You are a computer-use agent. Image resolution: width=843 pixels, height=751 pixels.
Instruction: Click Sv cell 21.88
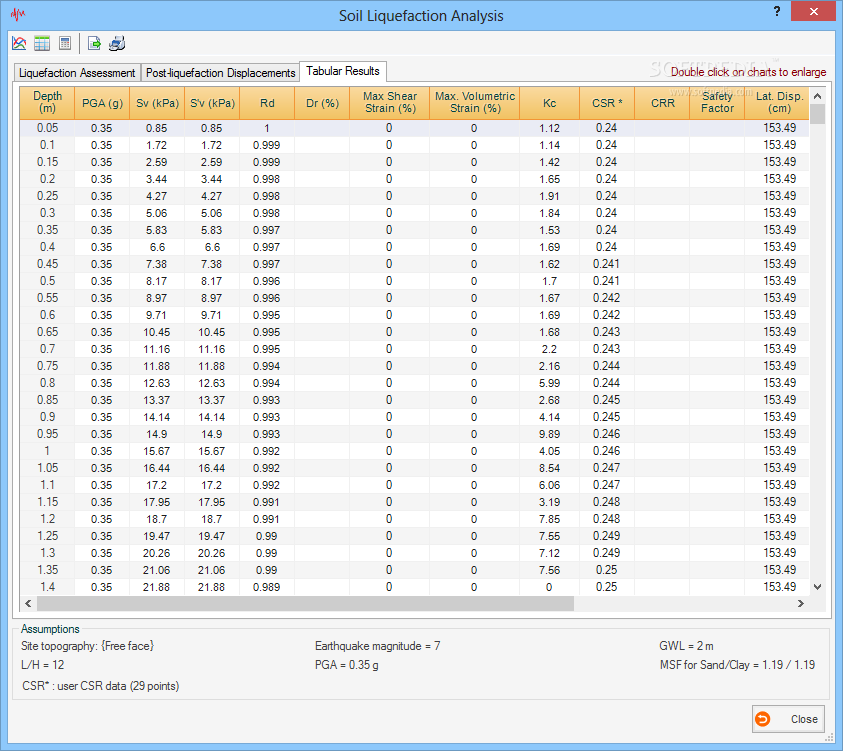(156, 587)
